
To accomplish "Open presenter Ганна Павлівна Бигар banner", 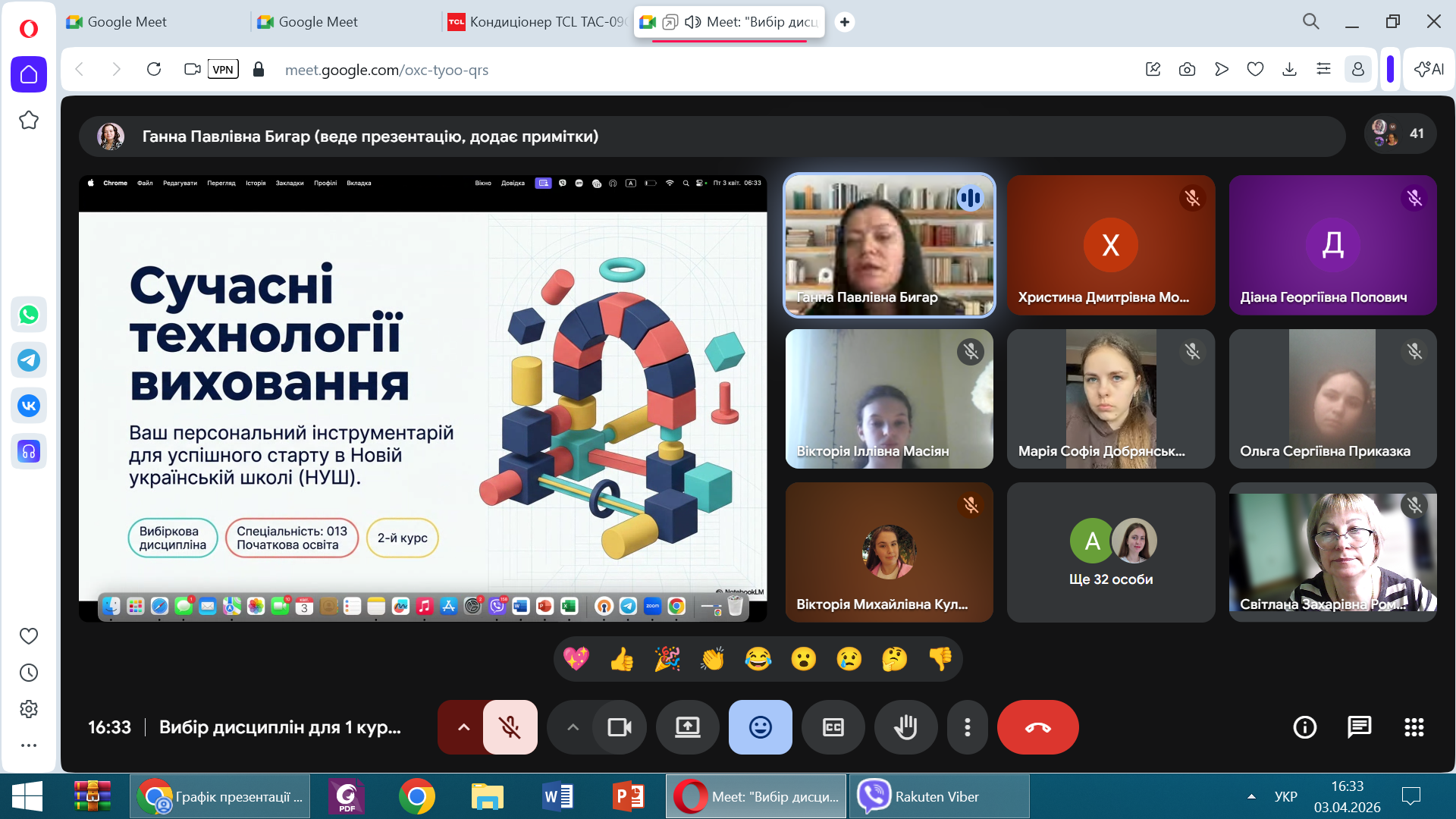I will tap(712, 136).
